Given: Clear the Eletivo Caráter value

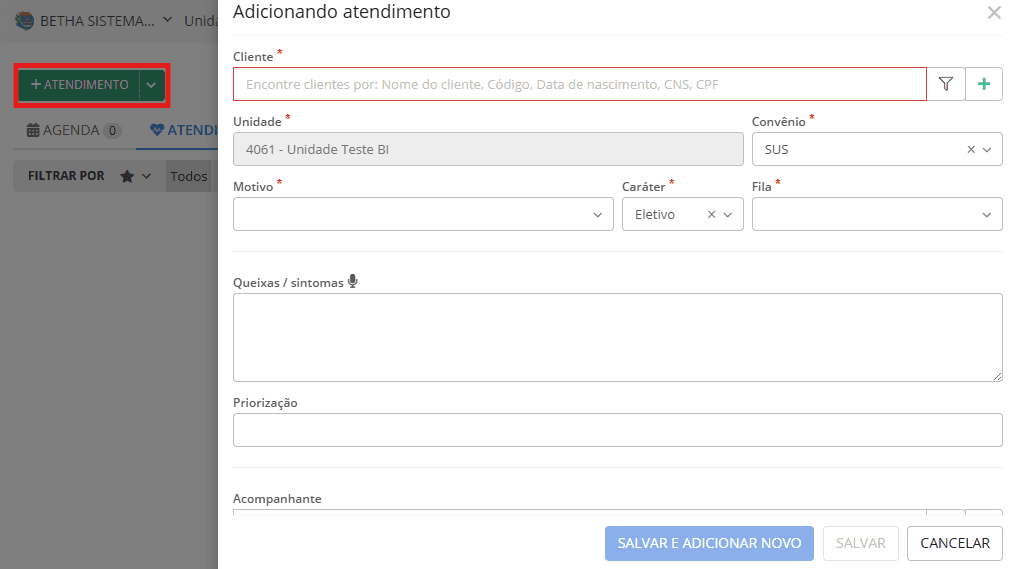Looking at the screenshot, I should [711, 214].
